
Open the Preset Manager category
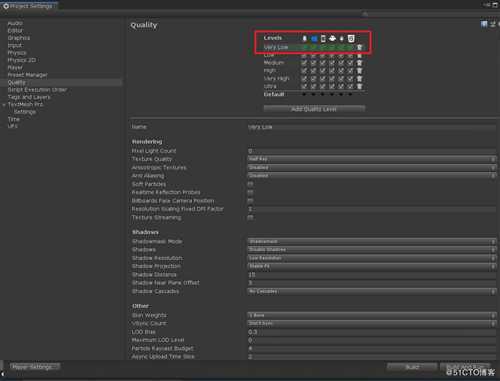(x=27, y=75)
